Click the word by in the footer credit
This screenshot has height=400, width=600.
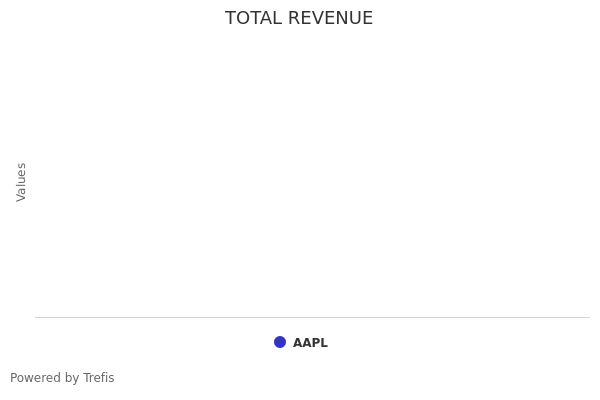pos(71,378)
